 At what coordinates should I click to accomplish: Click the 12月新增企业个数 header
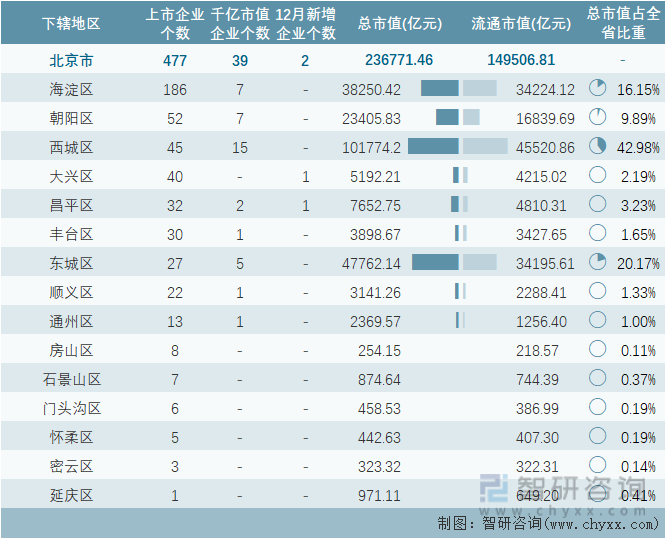305,23
